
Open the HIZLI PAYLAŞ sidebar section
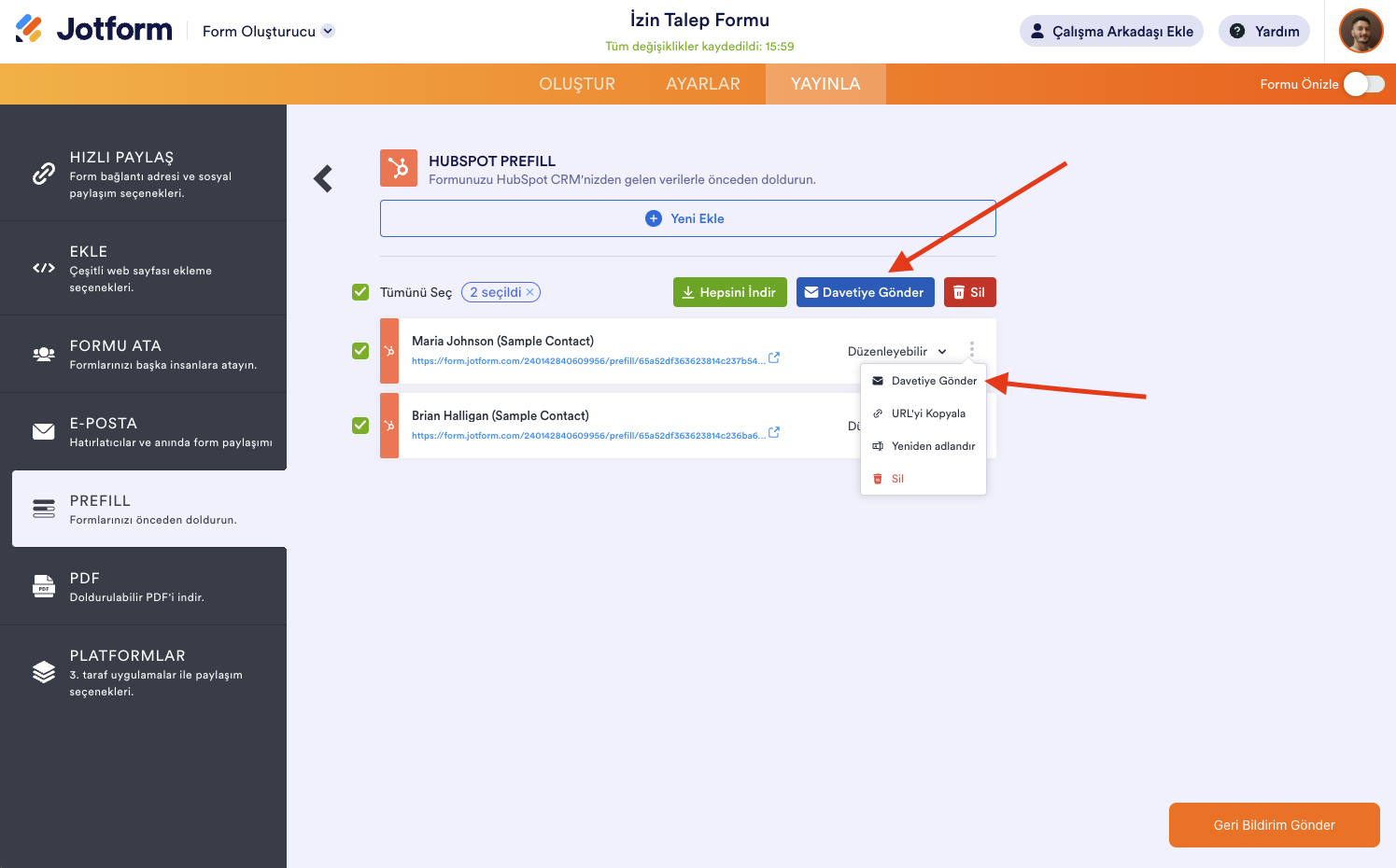click(143, 174)
